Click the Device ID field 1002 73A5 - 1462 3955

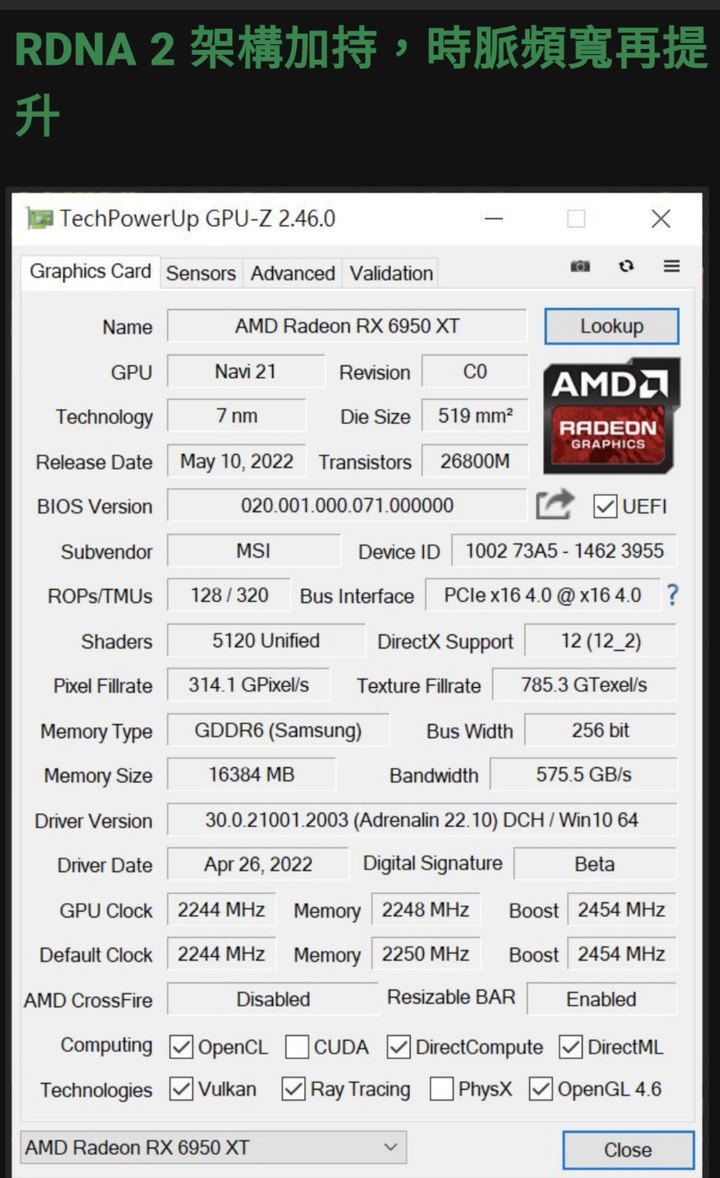[564, 551]
